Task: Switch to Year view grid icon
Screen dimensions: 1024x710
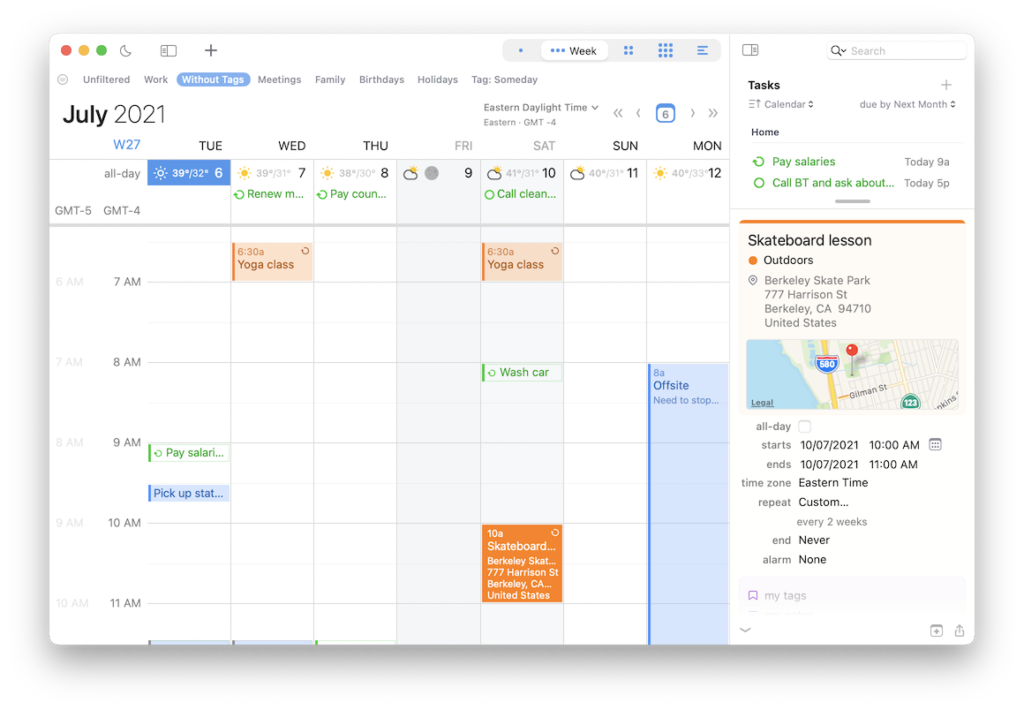Action: coord(665,50)
